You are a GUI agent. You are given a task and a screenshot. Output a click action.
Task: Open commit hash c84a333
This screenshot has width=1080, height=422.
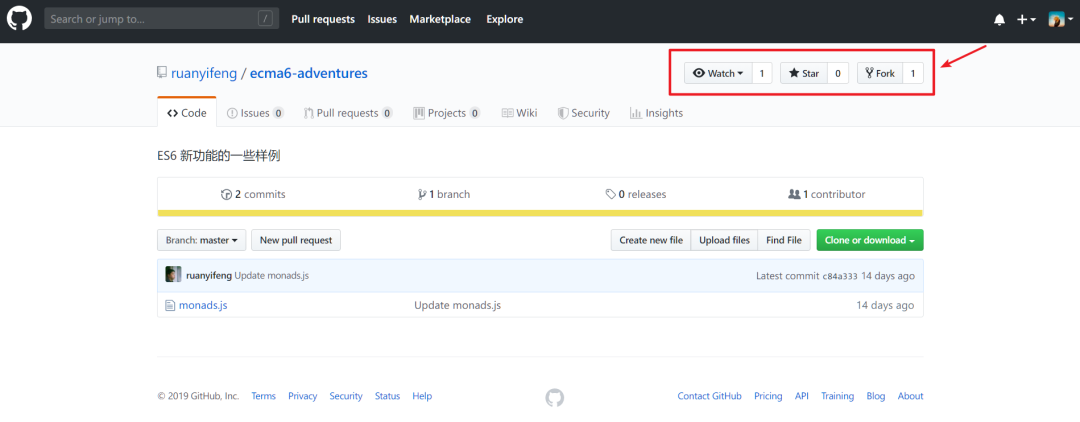coord(840,276)
